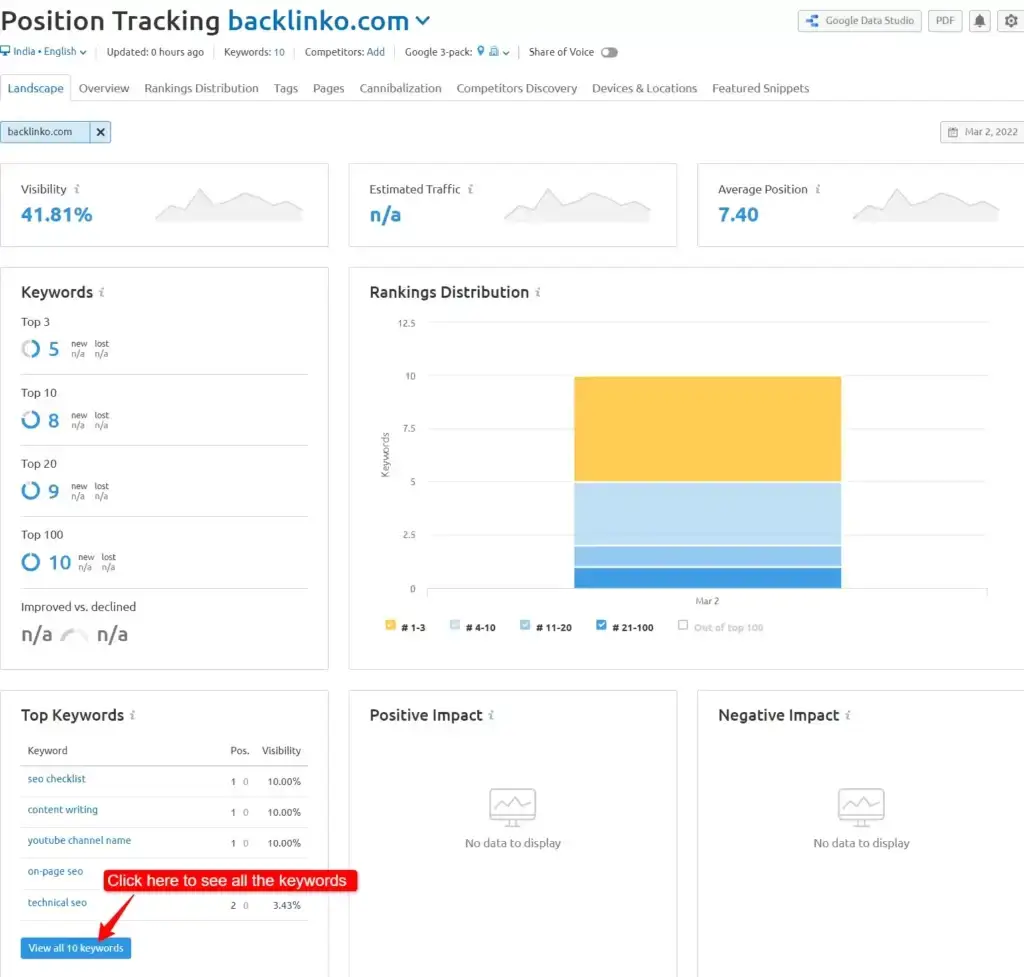This screenshot has width=1024, height=977.
Task: Uncheck the # 21-100 legend checkbox
Action: tap(599, 625)
